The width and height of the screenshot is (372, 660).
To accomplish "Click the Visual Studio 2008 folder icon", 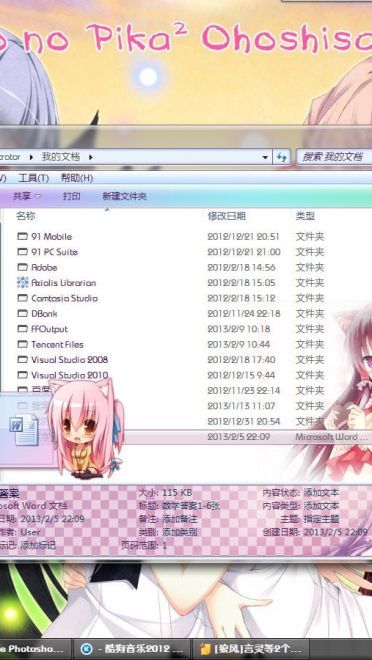I will [x=22, y=359].
